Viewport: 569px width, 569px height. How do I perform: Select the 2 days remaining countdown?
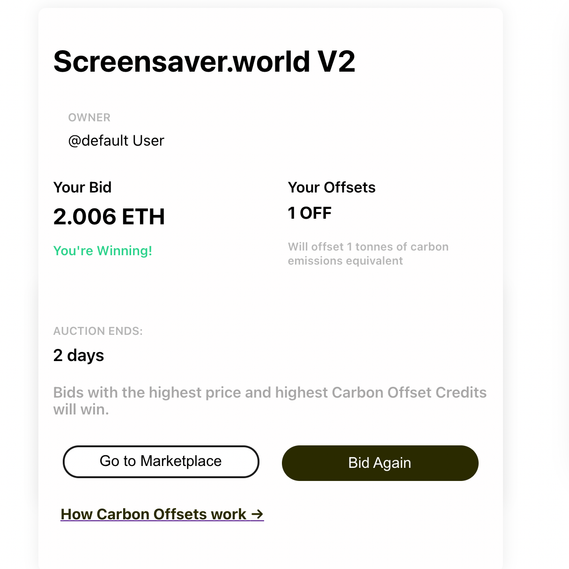click(78, 355)
